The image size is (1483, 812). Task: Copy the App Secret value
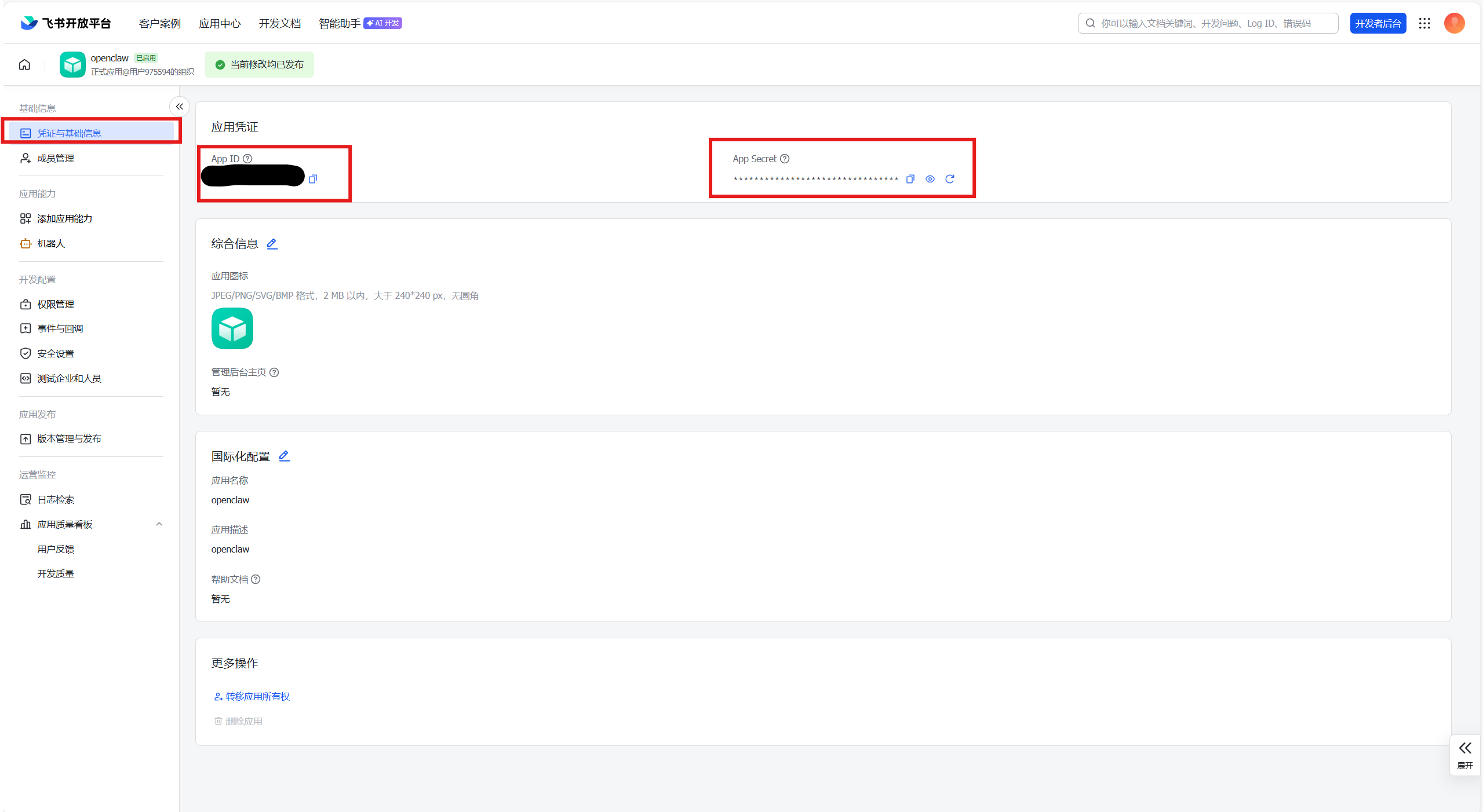click(x=910, y=179)
